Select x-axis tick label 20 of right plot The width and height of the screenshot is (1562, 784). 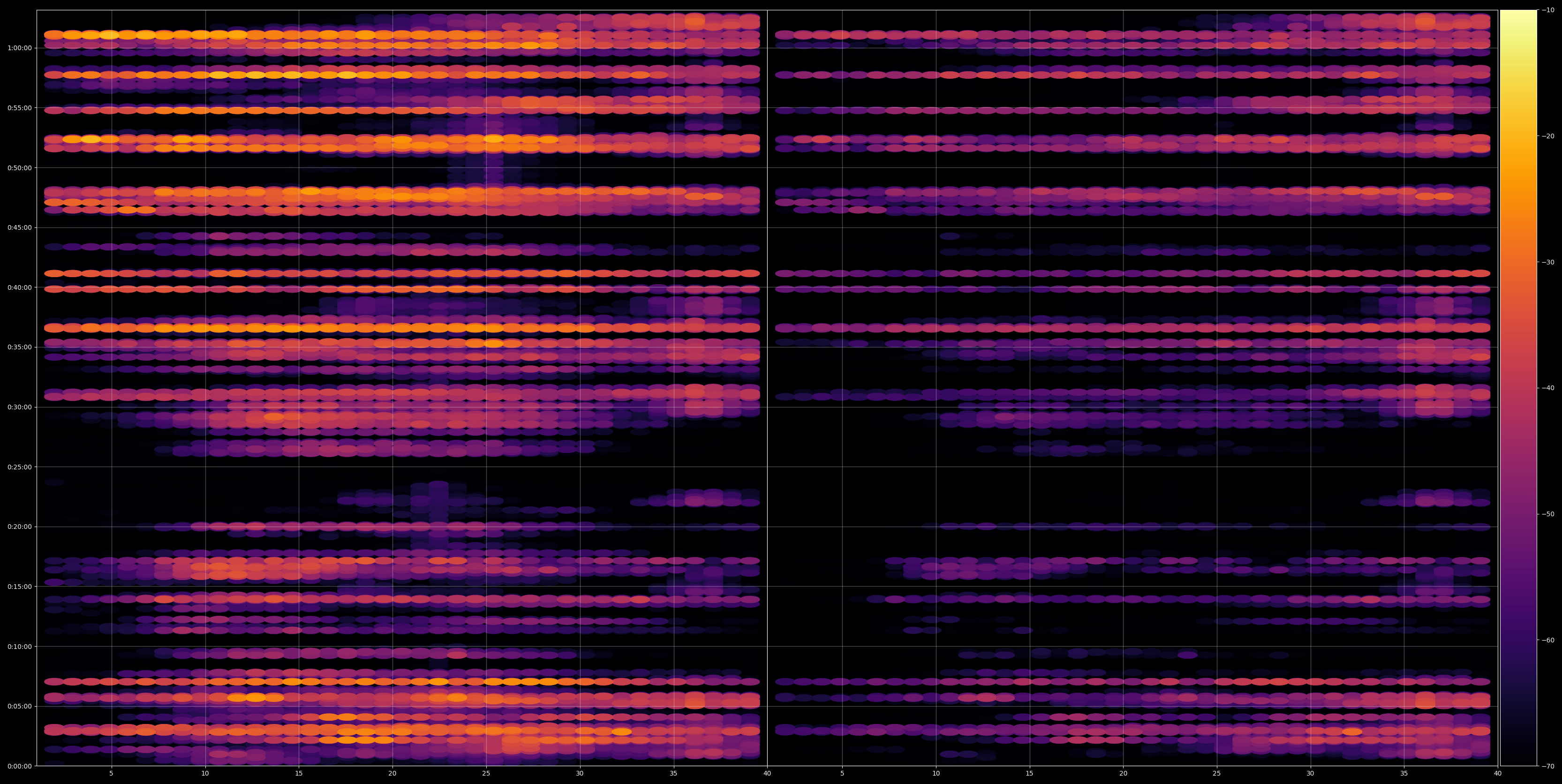coord(1124,774)
